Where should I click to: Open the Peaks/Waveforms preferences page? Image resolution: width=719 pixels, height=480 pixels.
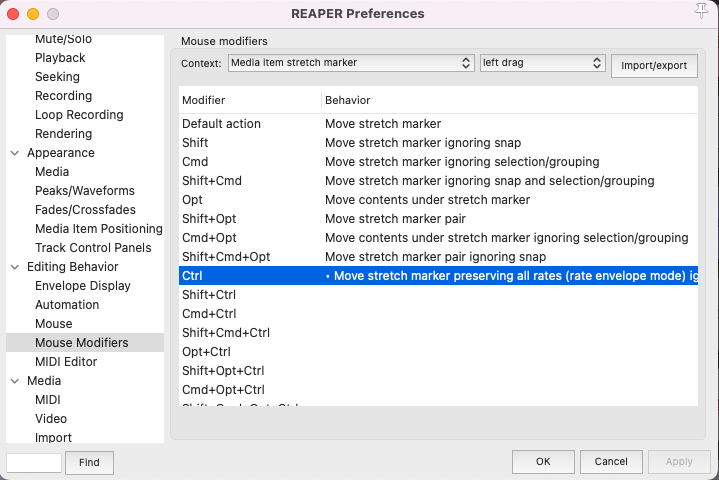(x=85, y=191)
